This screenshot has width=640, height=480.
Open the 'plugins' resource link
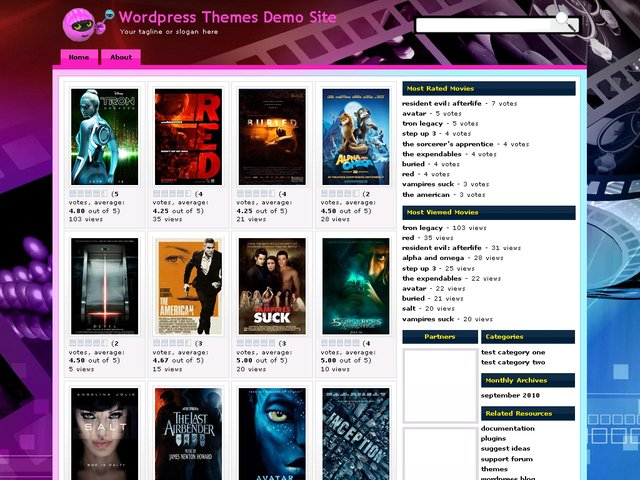click(x=493, y=438)
